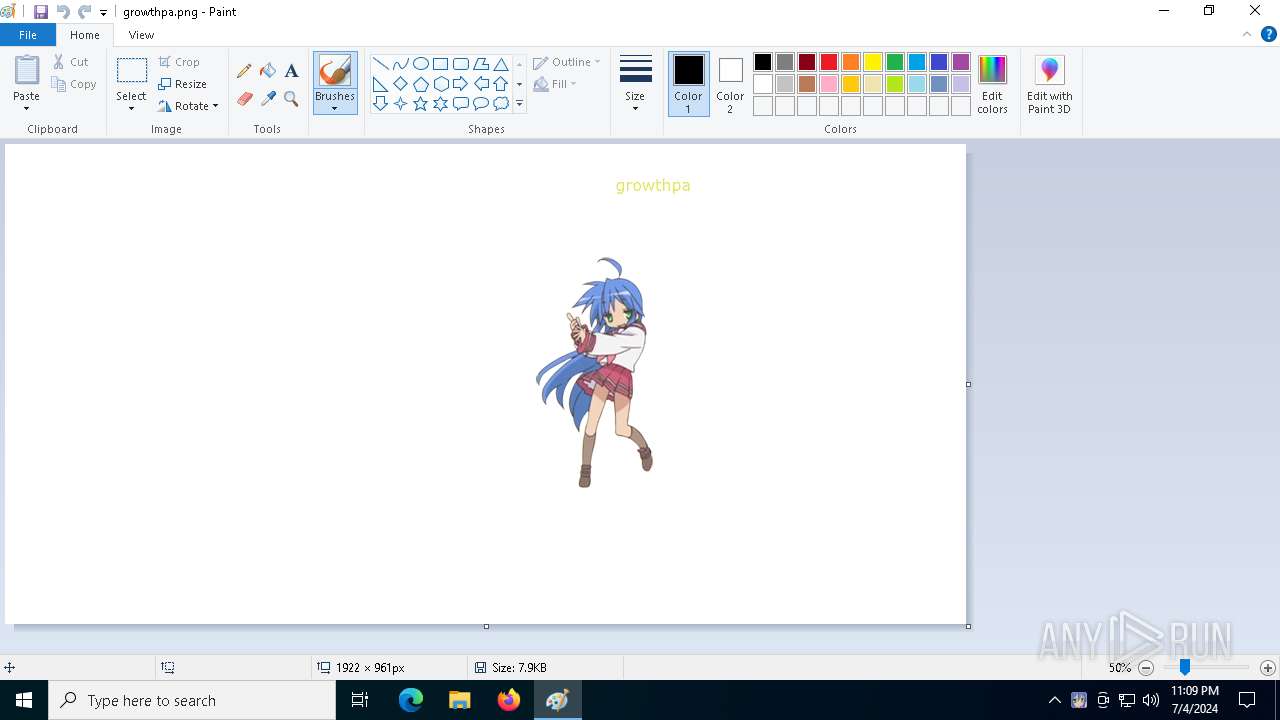The image size is (1280, 720).
Task: Choose the Down arrow shape
Action: coord(381,104)
